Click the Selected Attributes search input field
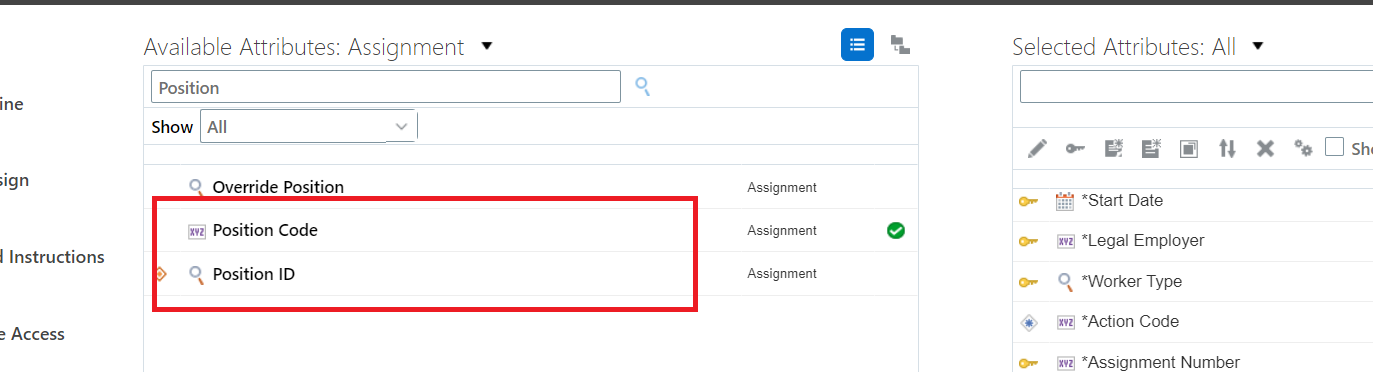 pos(1196,87)
